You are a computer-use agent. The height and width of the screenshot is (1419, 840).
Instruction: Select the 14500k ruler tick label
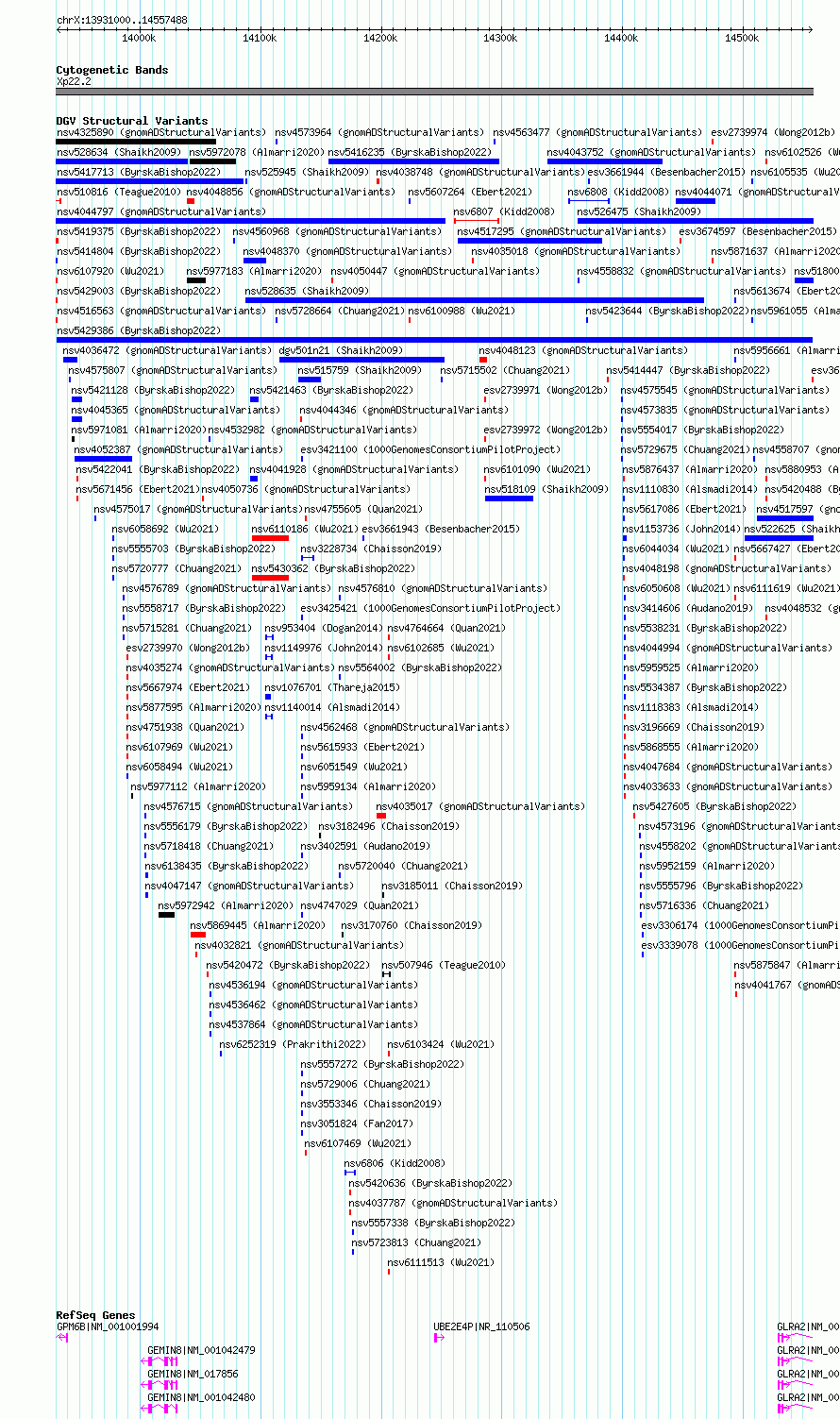coord(742,38)
